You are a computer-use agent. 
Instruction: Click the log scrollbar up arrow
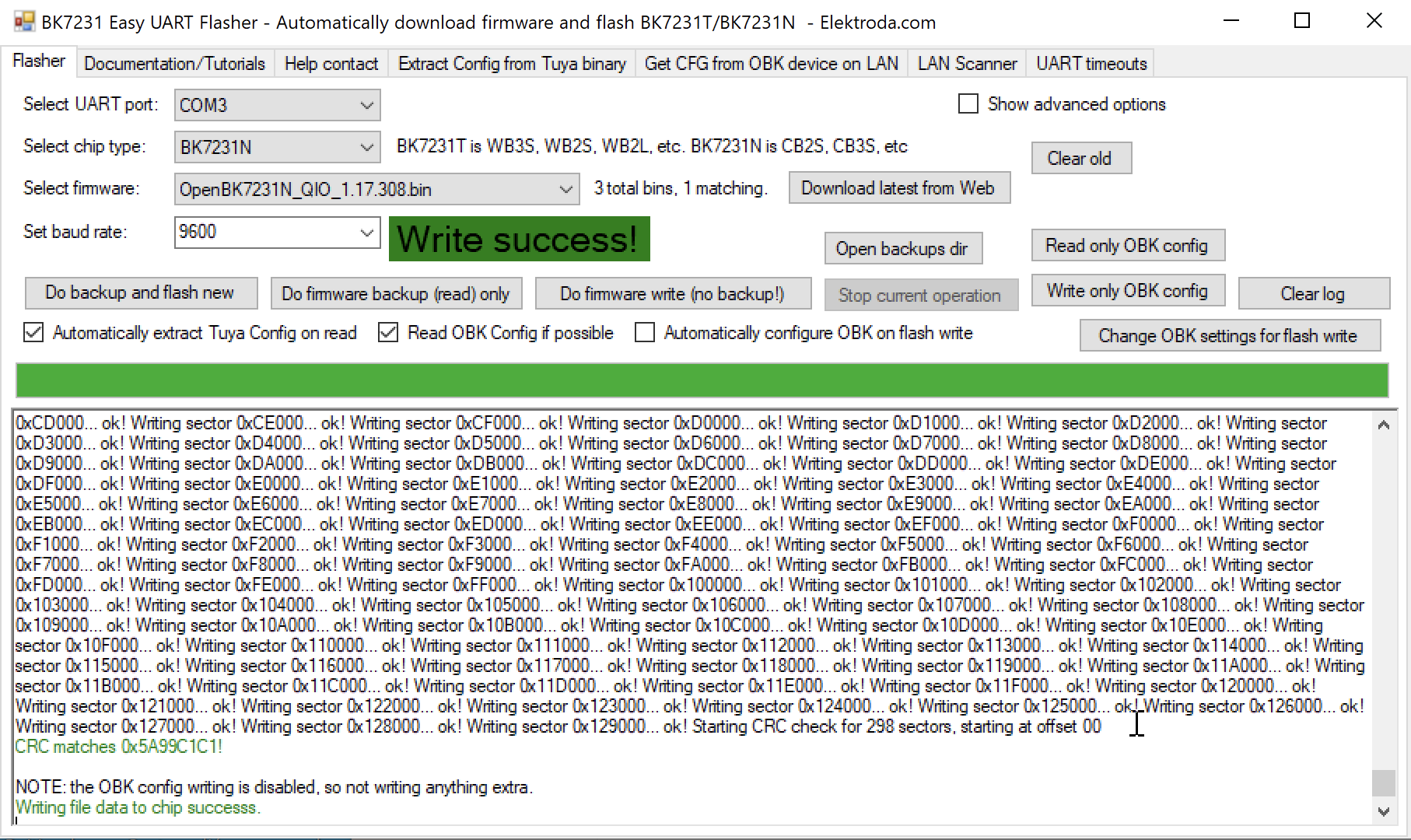point(1383,425)
